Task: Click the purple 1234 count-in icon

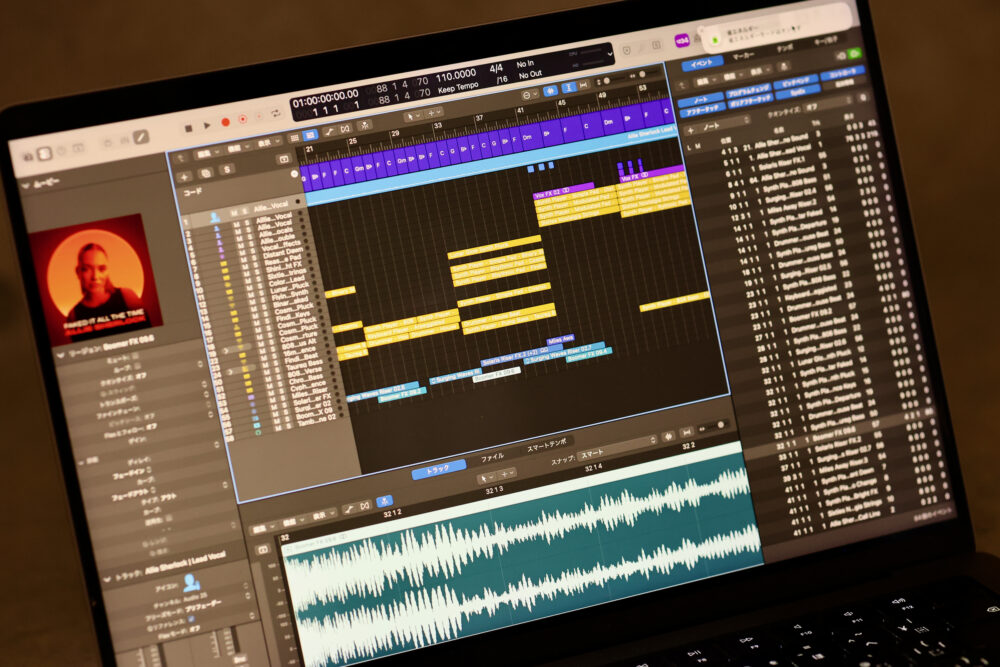Action: (x=682, y=41)
